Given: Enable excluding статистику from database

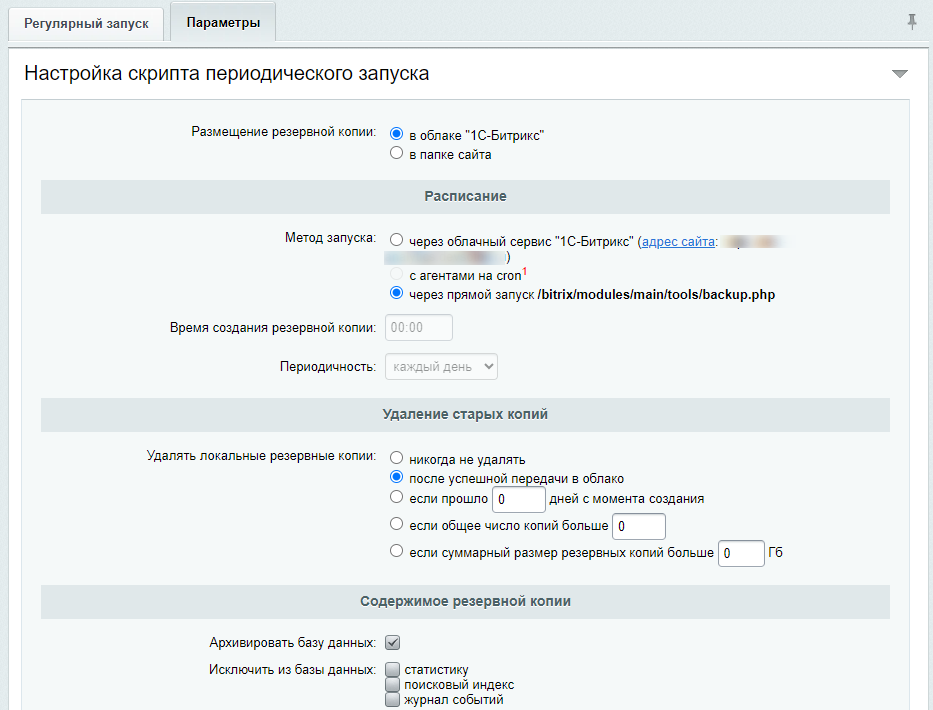Looking at the screenshot, I should (393, 670).
